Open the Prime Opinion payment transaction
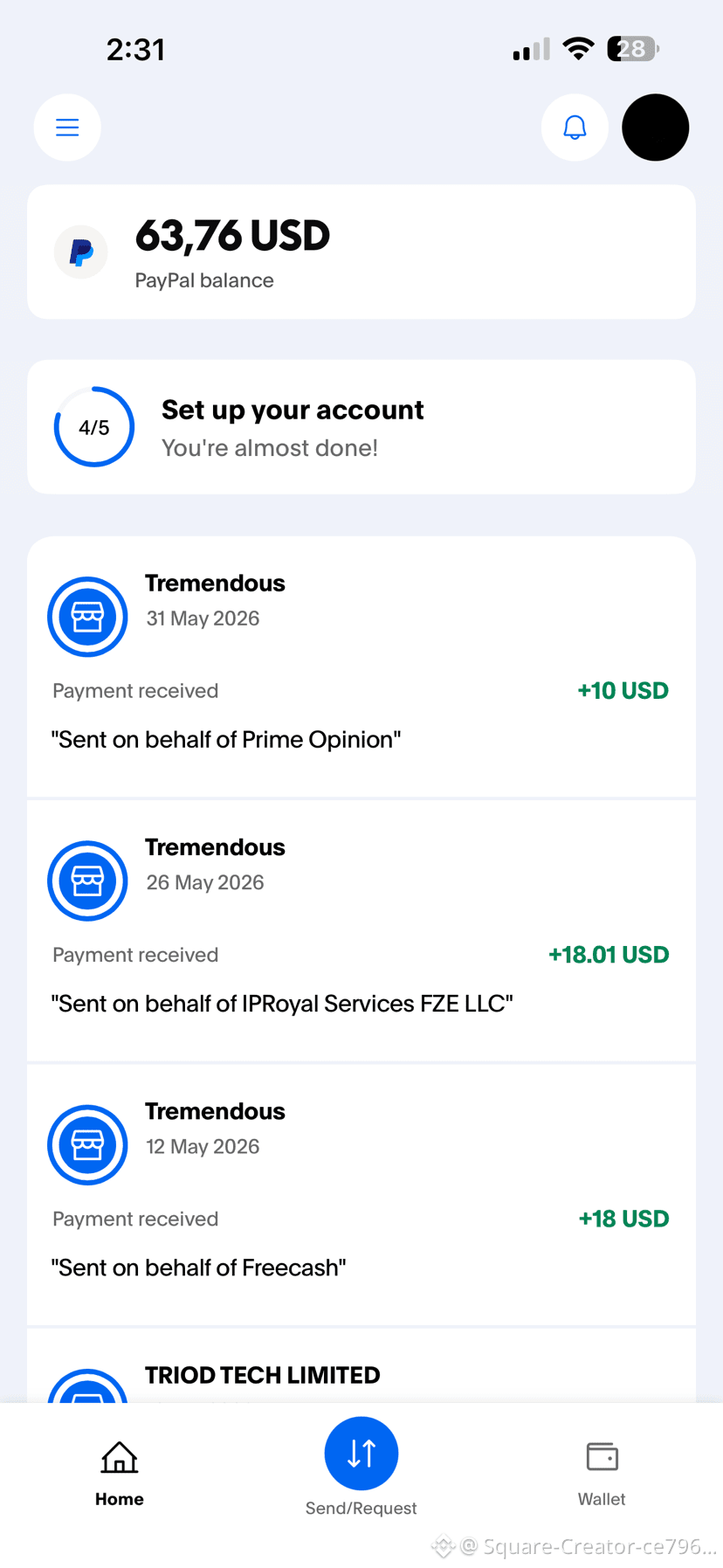This screenshot has height=1568, width=723. (x=361, y=667)
